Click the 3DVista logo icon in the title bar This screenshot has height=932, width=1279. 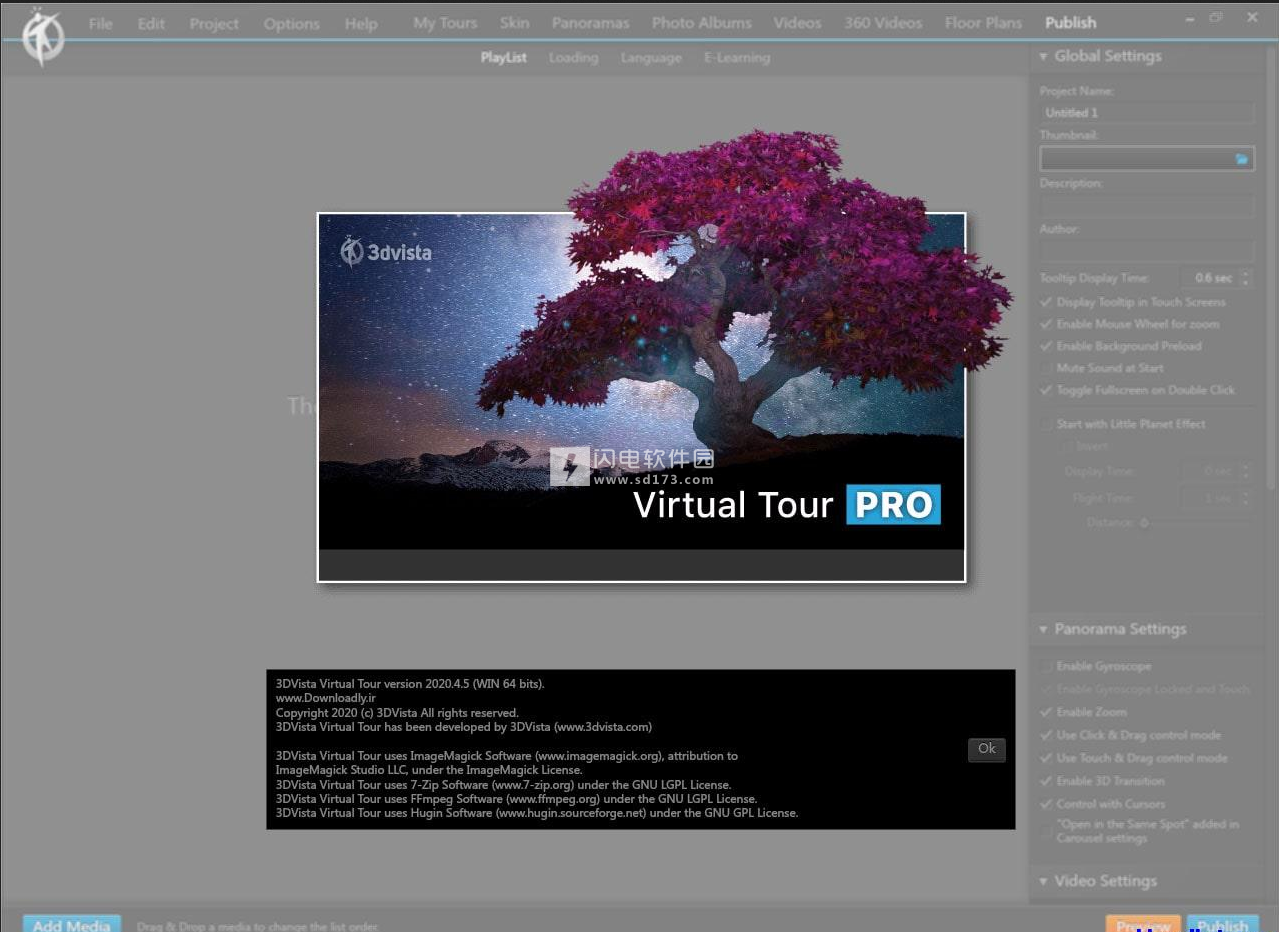(x=43, y=39)
